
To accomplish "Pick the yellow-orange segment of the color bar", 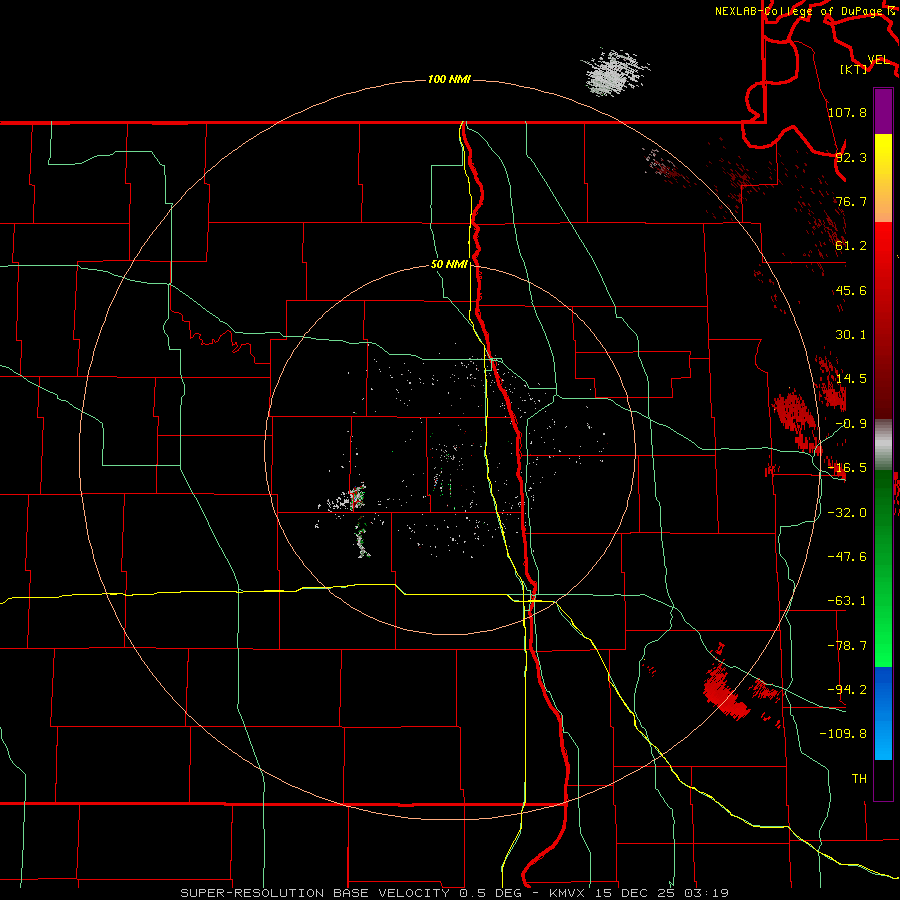I will pos(883,178).
